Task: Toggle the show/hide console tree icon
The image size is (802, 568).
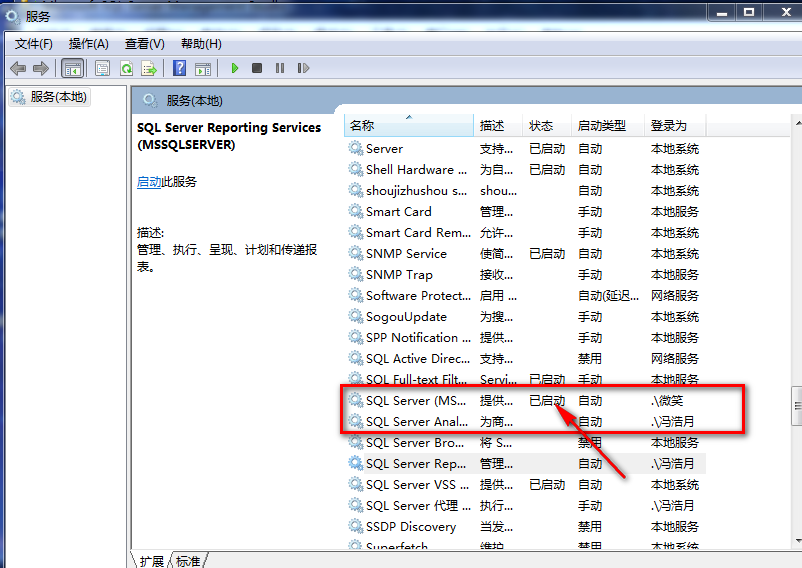Action: coord(72,68)
